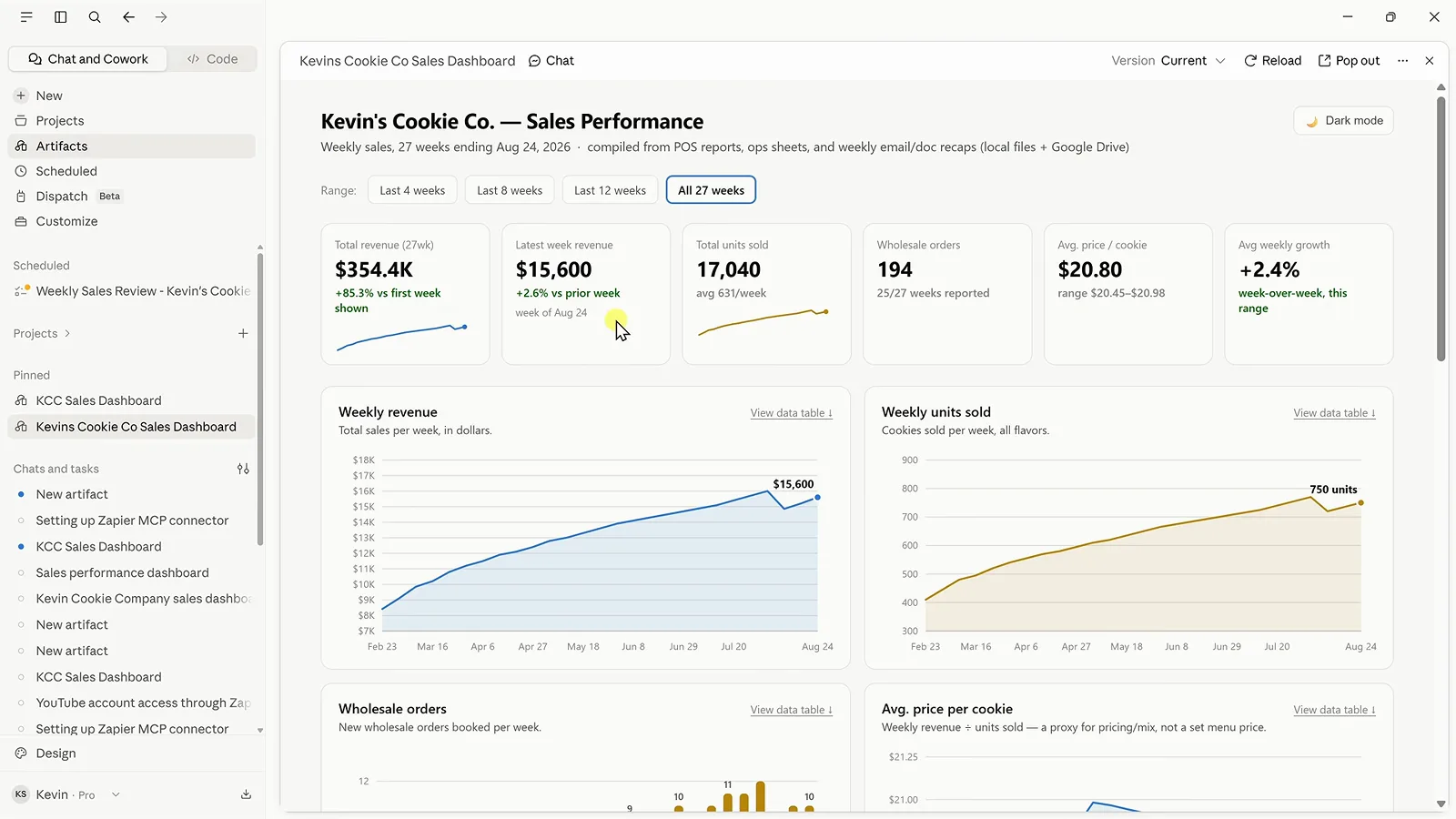Select Artifacts in the sidebar
1456x819 pixels.
(x=131, y=146)
